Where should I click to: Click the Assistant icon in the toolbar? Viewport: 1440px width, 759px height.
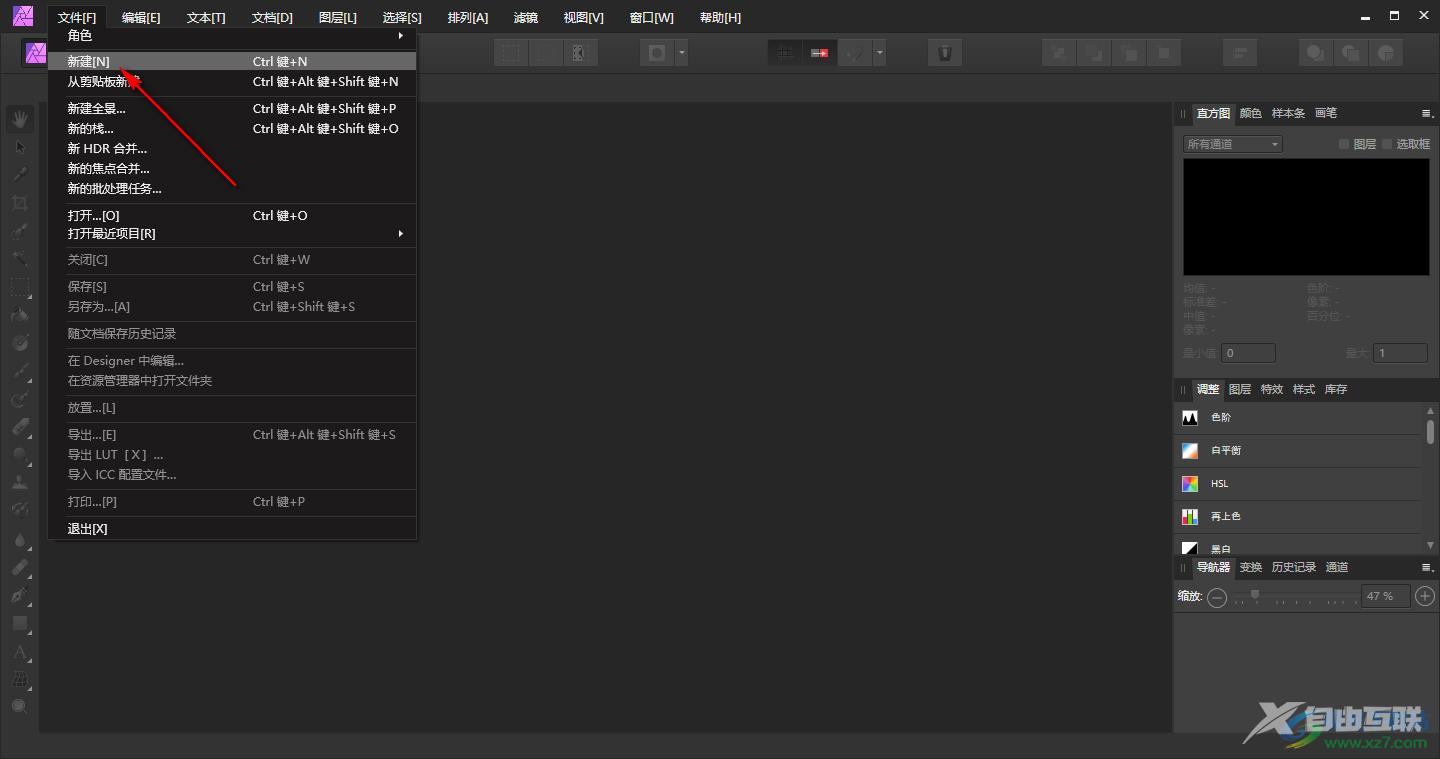[x=944, y=53]
